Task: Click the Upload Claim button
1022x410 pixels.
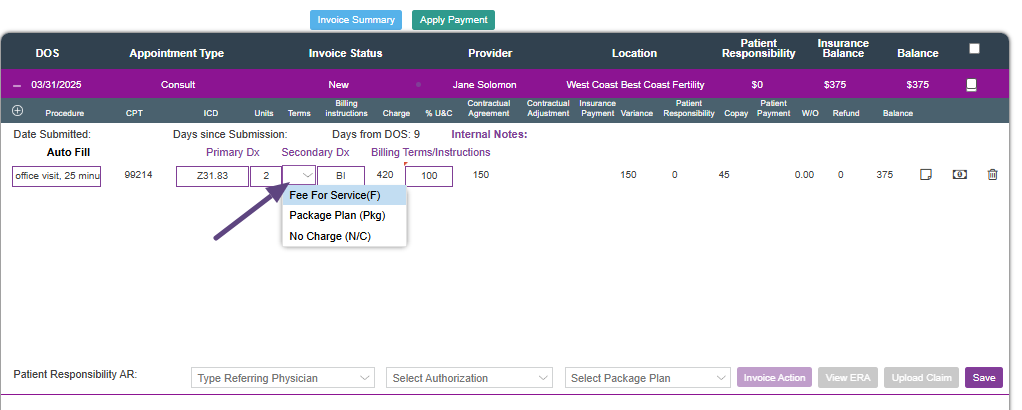Action: tap(921, 378)
